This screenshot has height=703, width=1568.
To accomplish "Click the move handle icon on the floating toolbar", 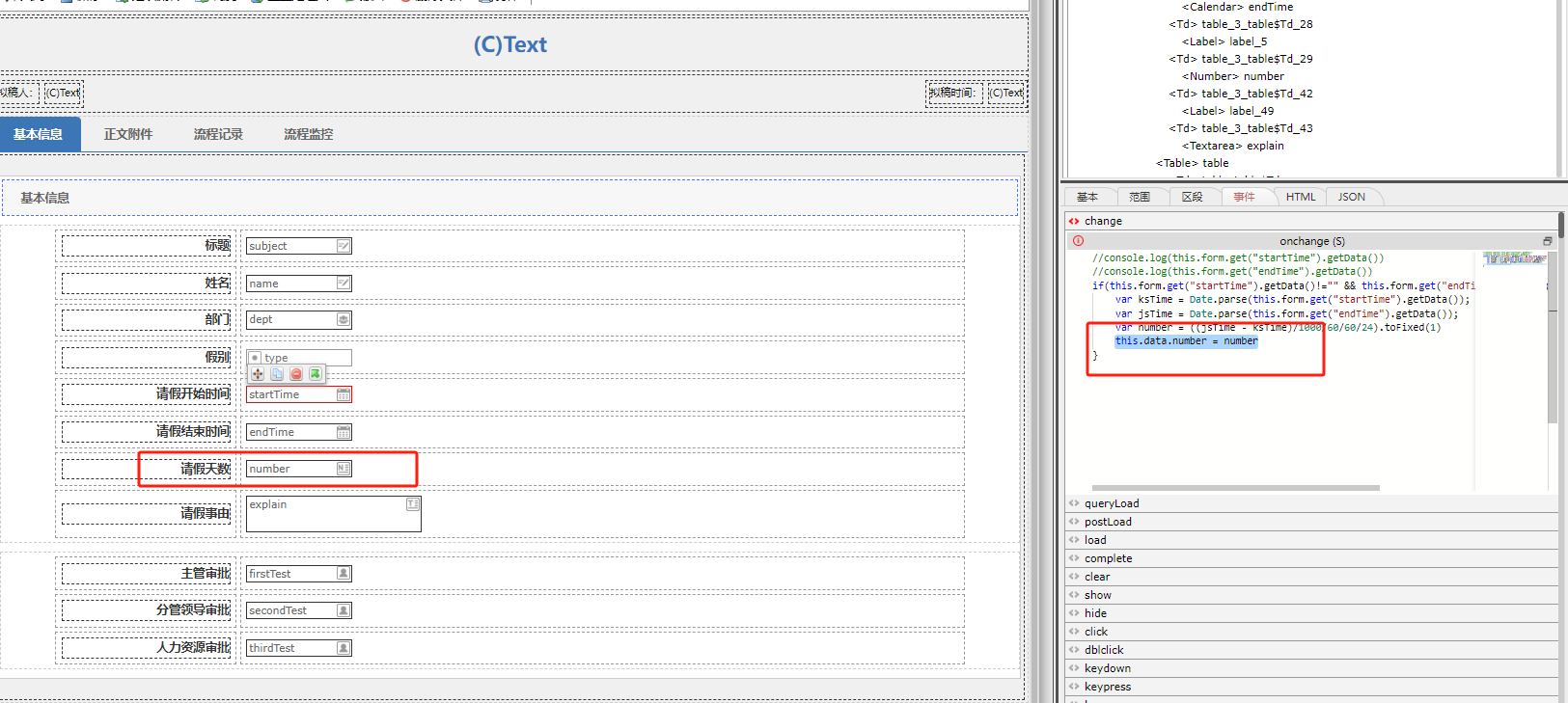I will click(x=258, y=374).
